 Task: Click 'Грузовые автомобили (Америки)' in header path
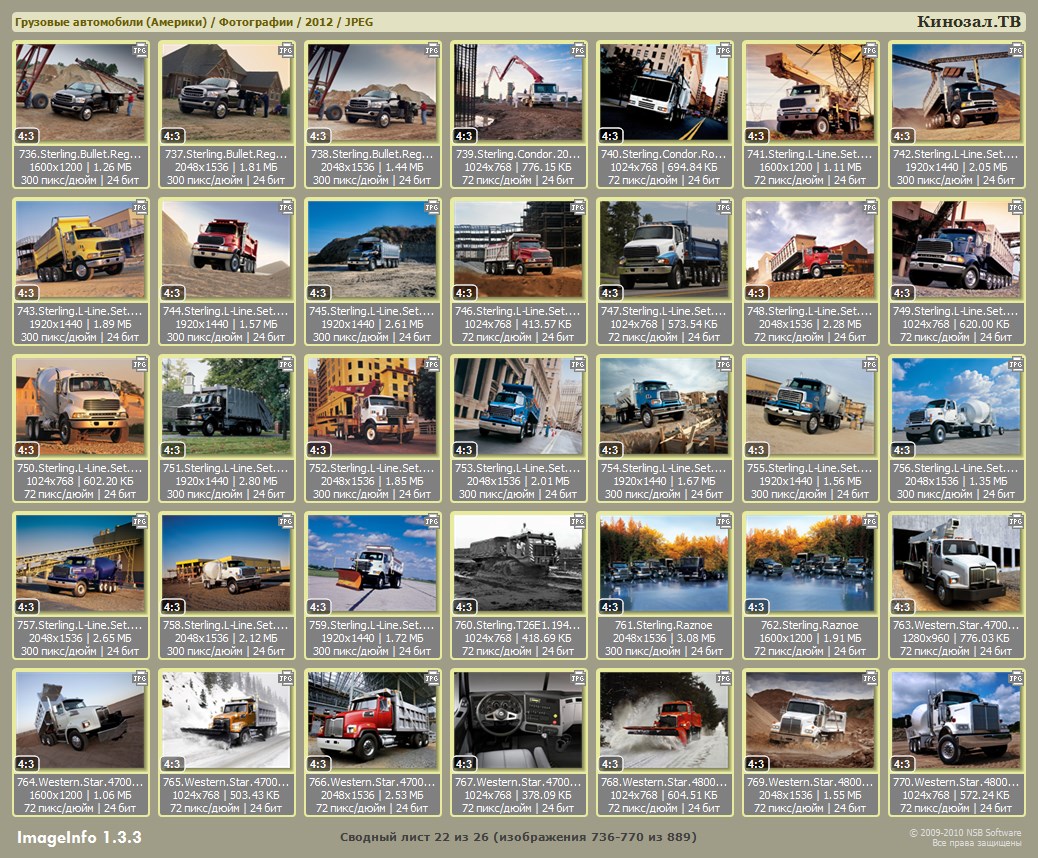coord(111,22)
